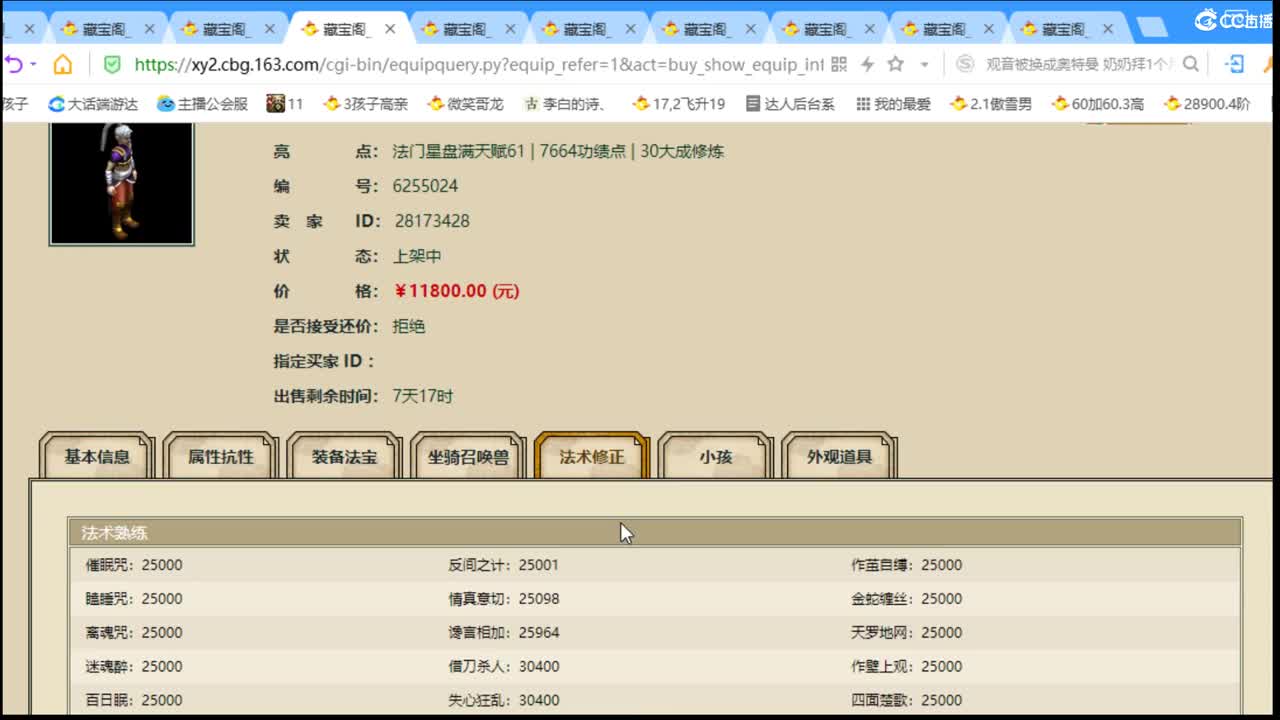Viewport: 1280px width, 720px height.
Task: Click the 离魂咒：25000 entry
Action: (134, 633)
